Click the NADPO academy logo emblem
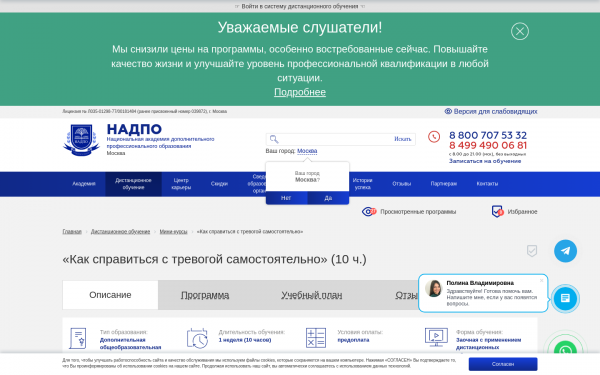 [x=82, y=140]
